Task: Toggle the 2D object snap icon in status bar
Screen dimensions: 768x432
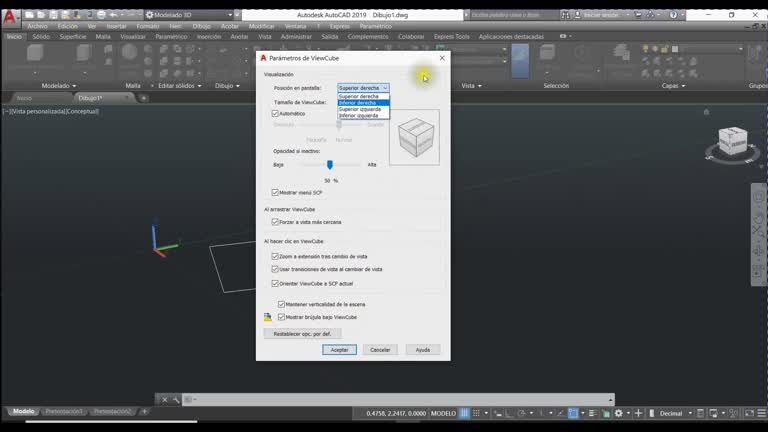Action: 573,413
